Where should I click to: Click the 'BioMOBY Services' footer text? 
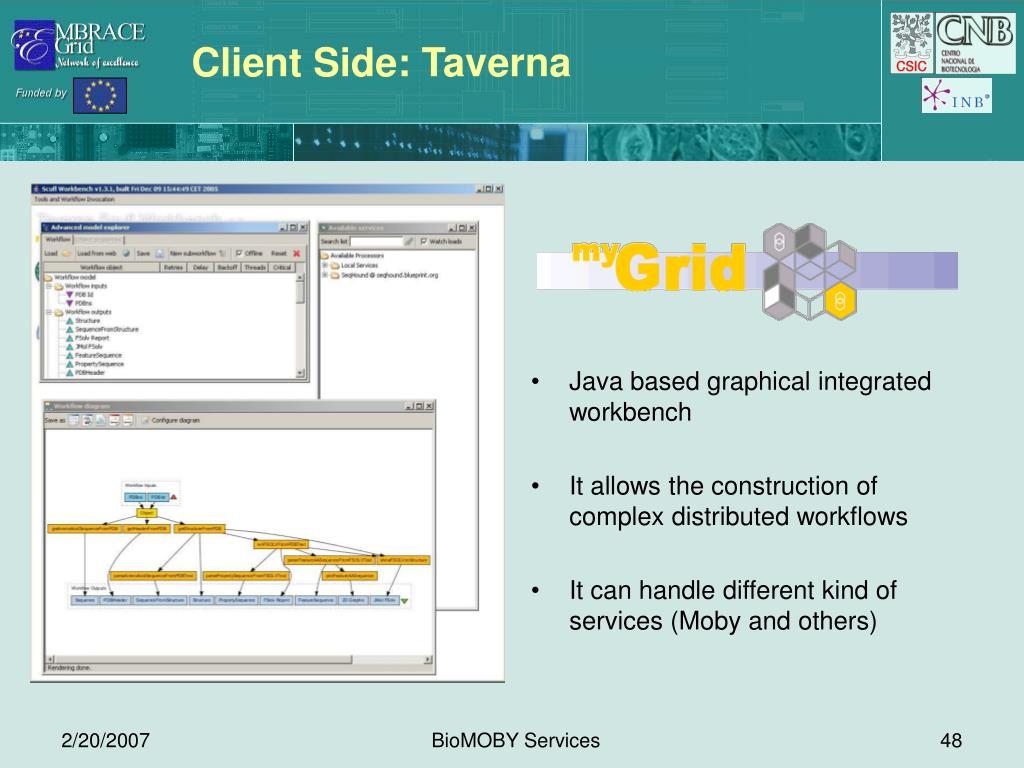pyautogui.click(x=515, y=741)
